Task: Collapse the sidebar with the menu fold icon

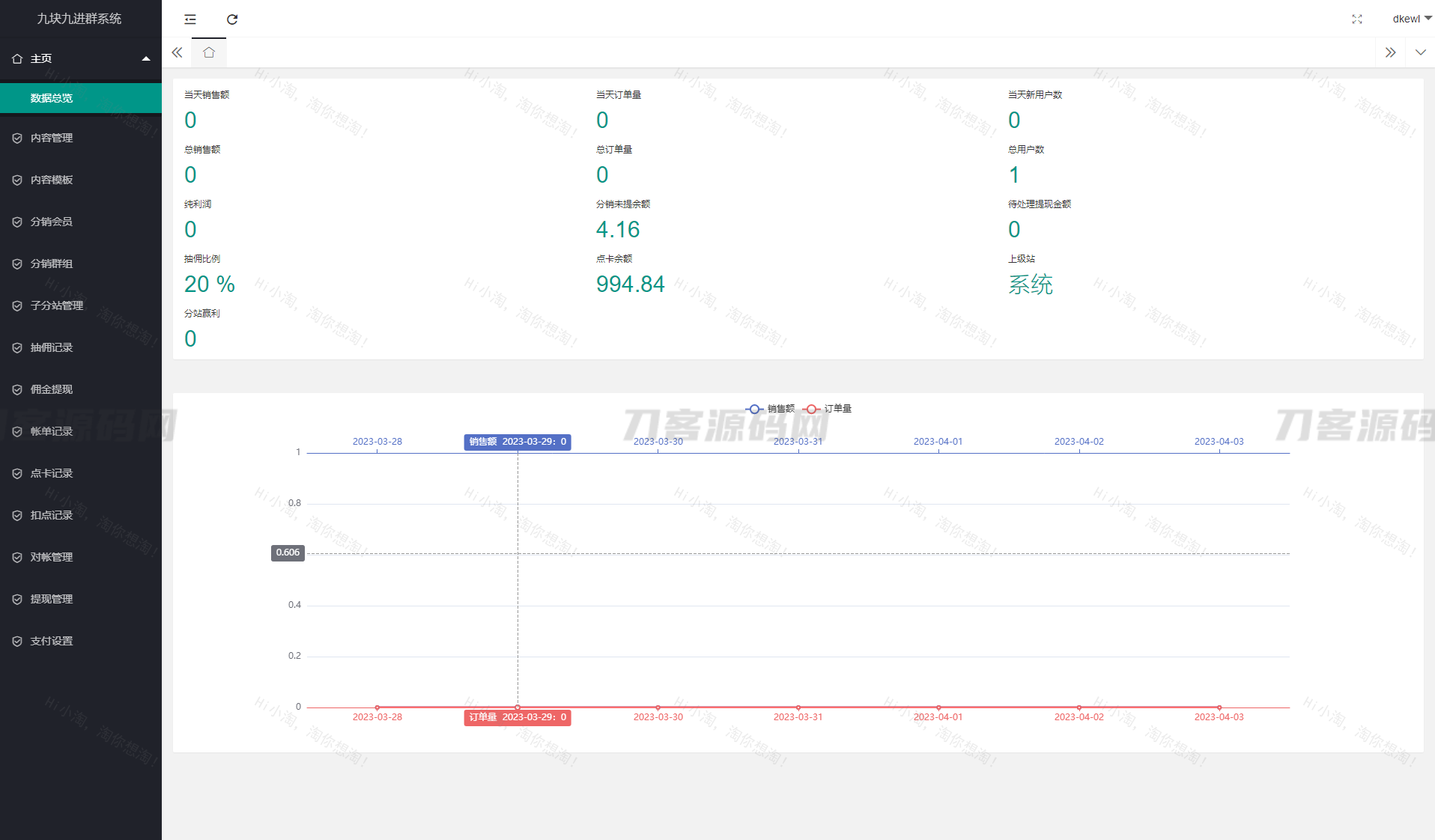Action: [x=190, y=19]
